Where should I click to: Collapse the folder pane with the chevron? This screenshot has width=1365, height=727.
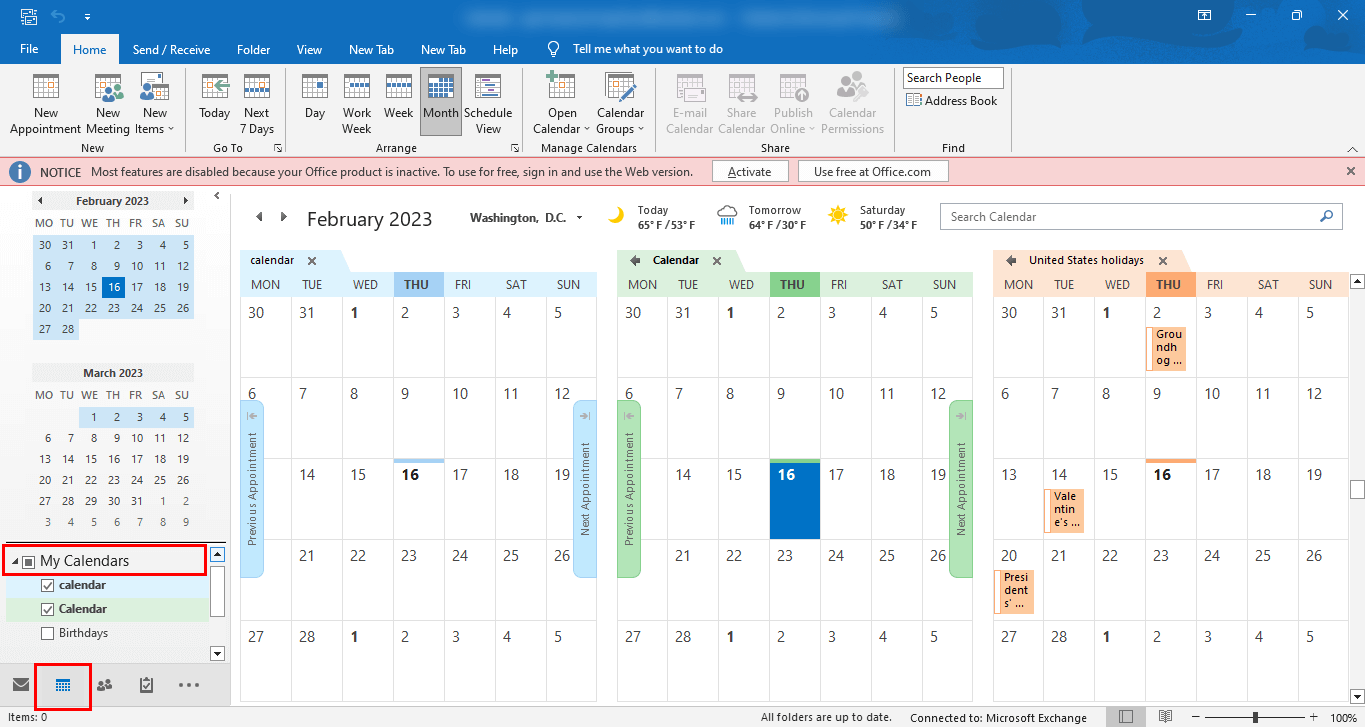tap(219, 197)
